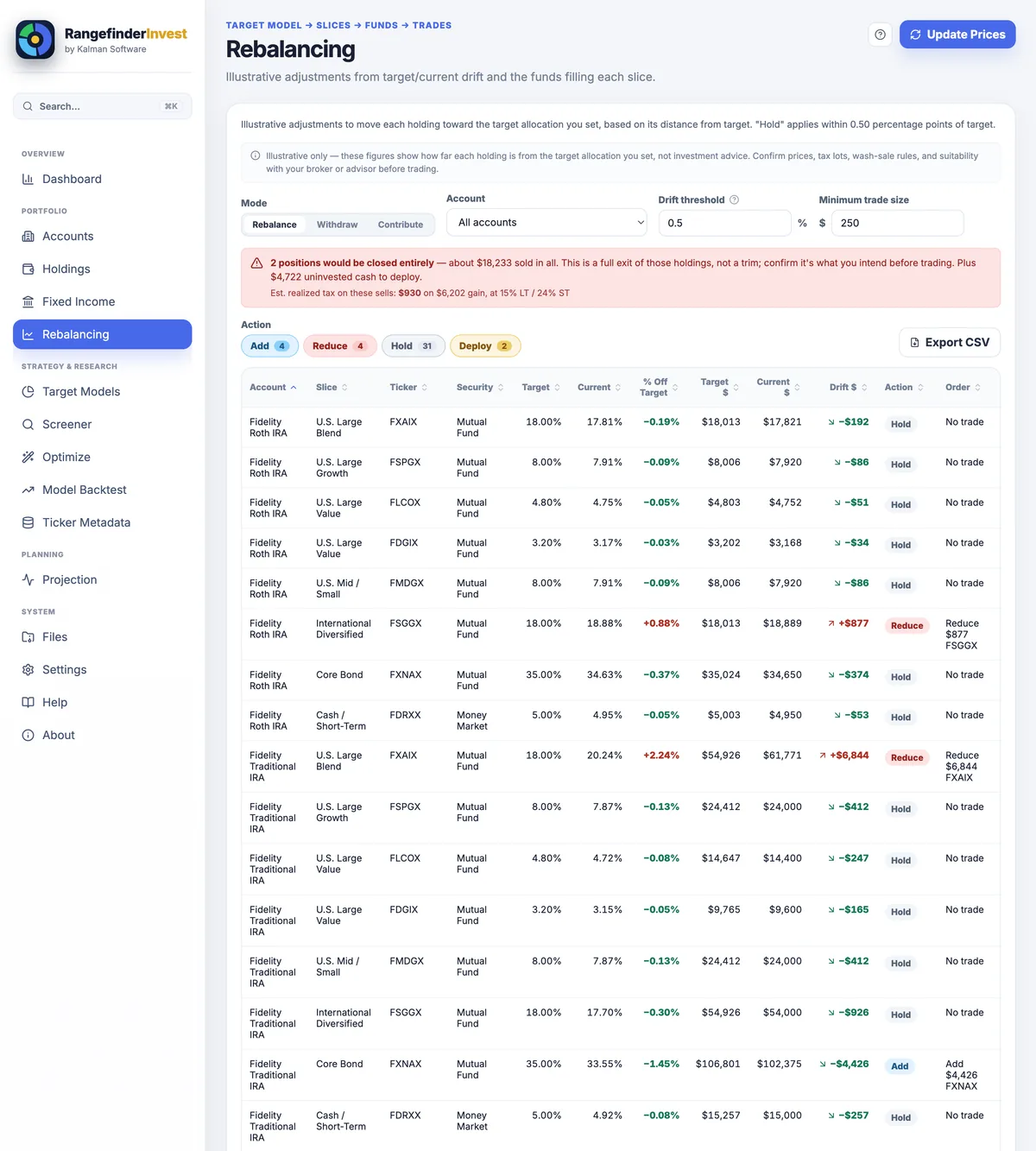Image resolution: width=1036 pixels, height=1151 pixels.
Task: Sort table by Order column
Action: [x=963, y=388]
